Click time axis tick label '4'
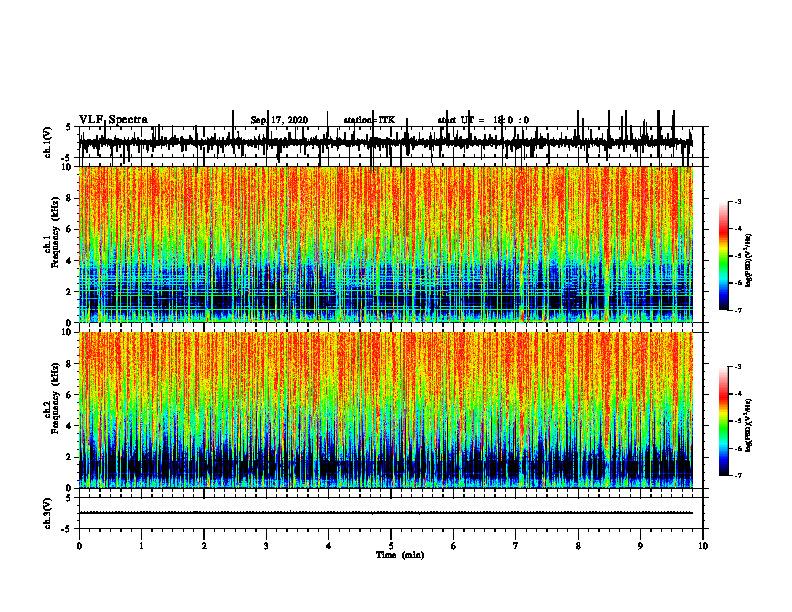Screen dimensions: 792x612 329,546
